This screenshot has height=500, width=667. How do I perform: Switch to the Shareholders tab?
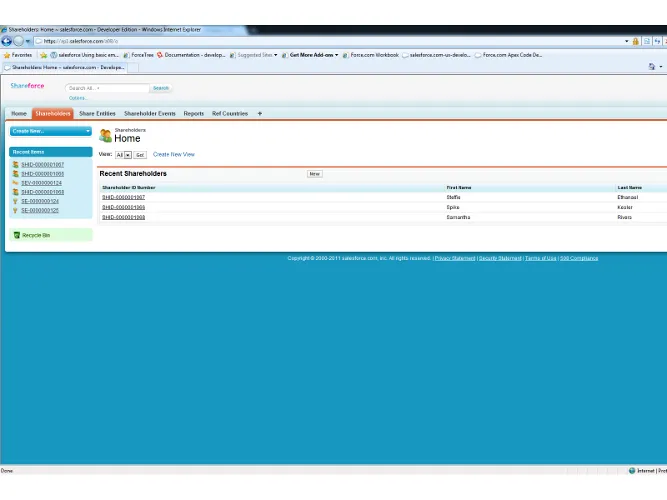pyautogui.click(x=53, y=114)
